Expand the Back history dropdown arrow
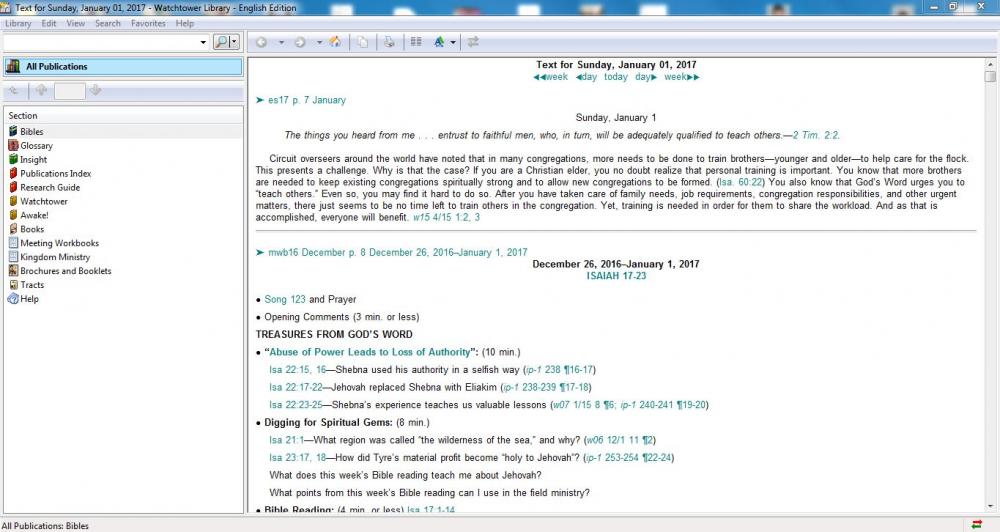The width and height of the screenshot is (1000, 532). pyautogui.click(x=281, y=42)
